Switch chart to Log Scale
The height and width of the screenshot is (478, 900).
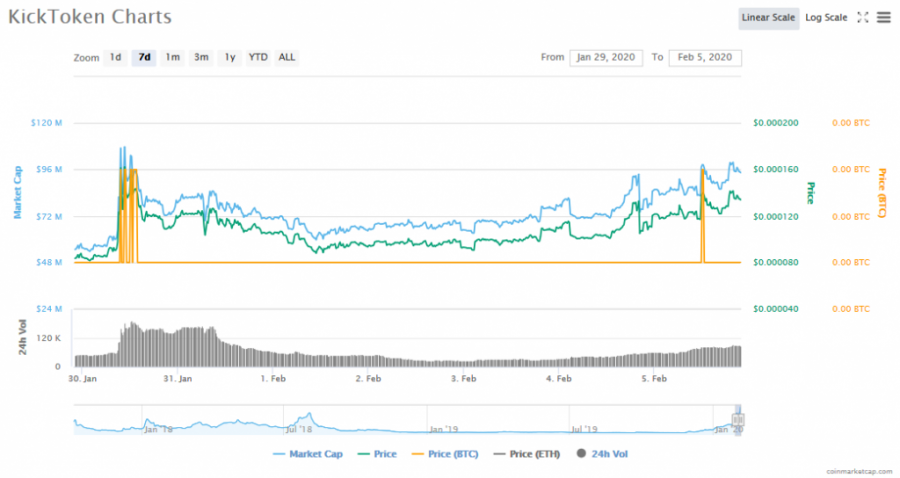click(x=826, y=18)
